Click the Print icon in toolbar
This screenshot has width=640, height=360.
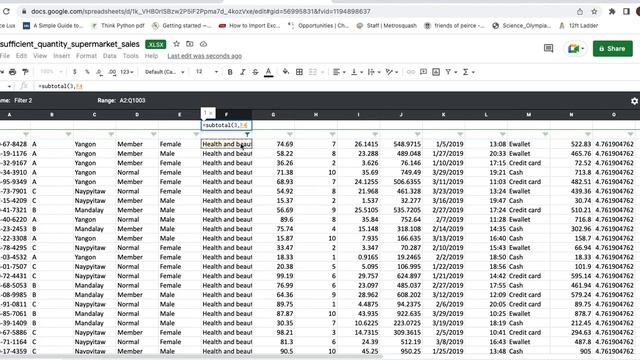click(13, 72)
